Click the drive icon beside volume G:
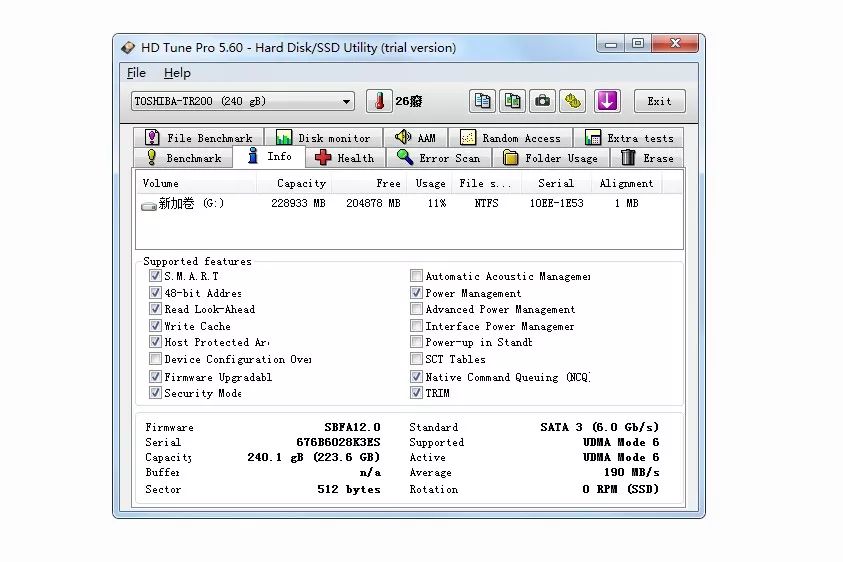843x562 pixels. (x=148, y=205)
